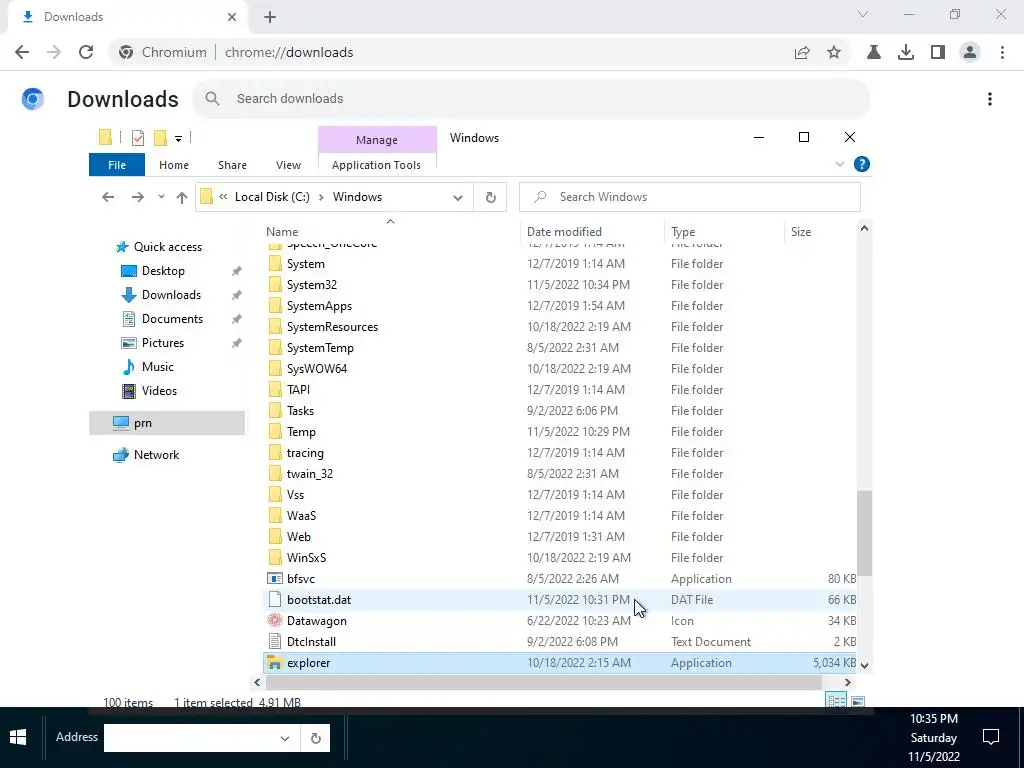Image resolution: width=1024 pixels, height=768 pixels.
Task: Open the Share ribbon tab
Action: point(232,165)
